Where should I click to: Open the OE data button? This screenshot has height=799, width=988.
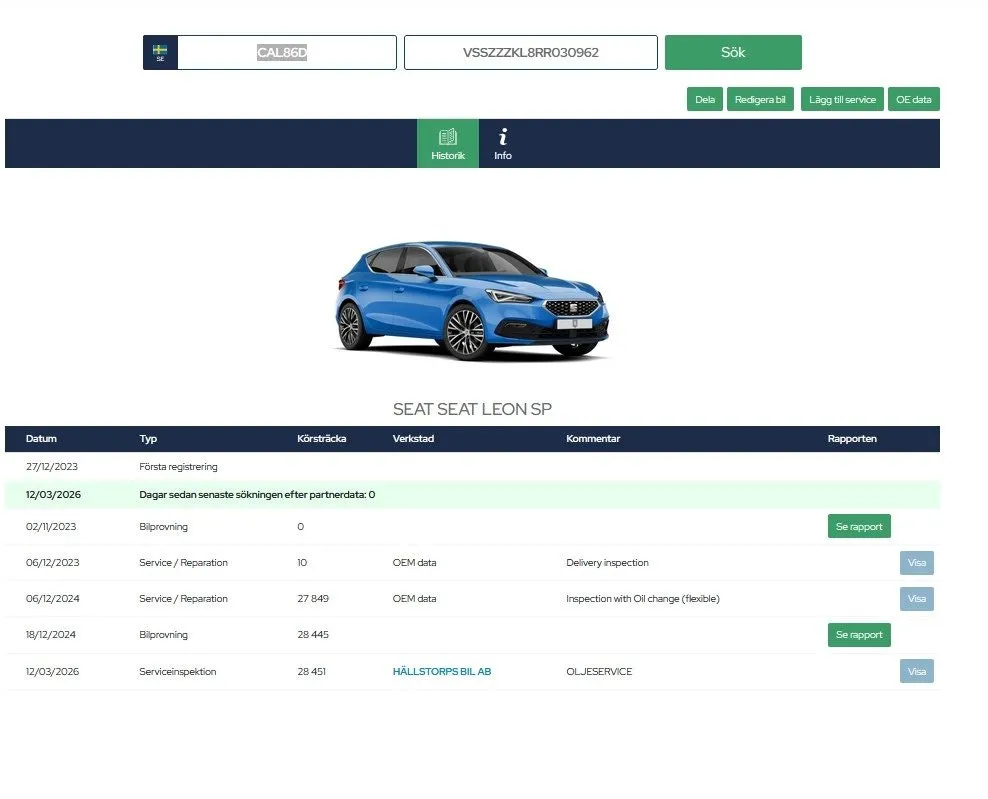click(x=914, y=100)
